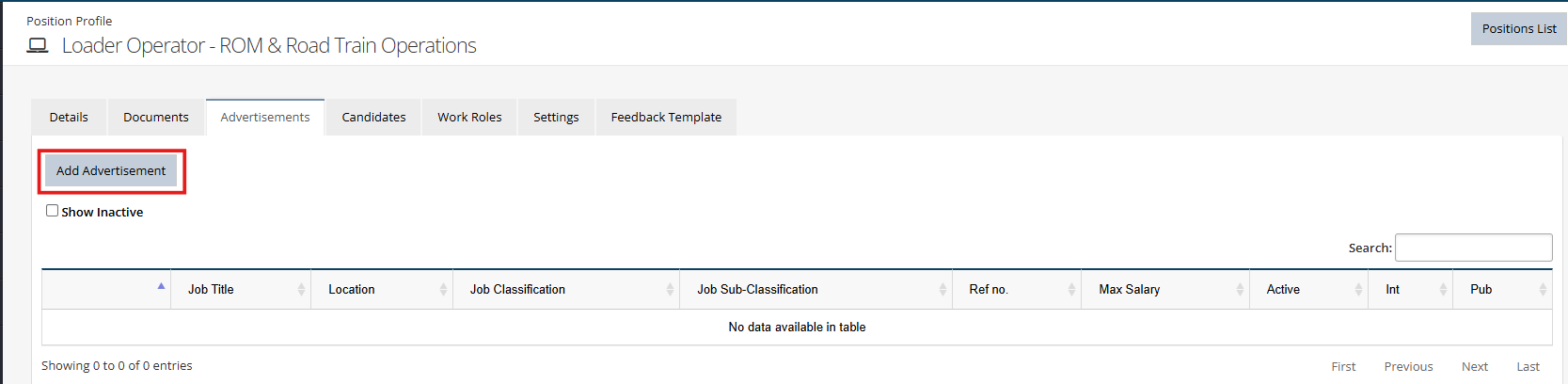The height and width of the screenshot is (384, 1568).
Task: Click the laptop icon beside position title
Action: [x=38, y=45]
